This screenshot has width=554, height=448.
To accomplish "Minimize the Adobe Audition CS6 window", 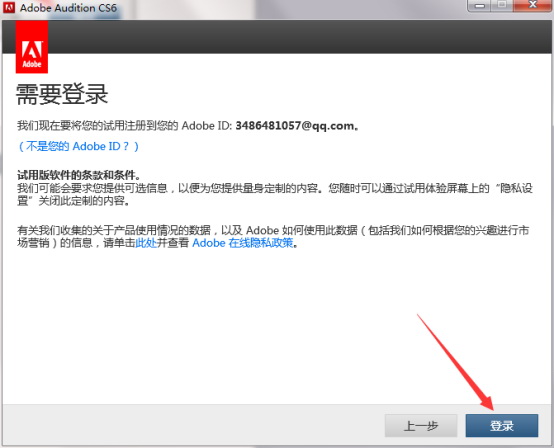I will click(479, 6).
